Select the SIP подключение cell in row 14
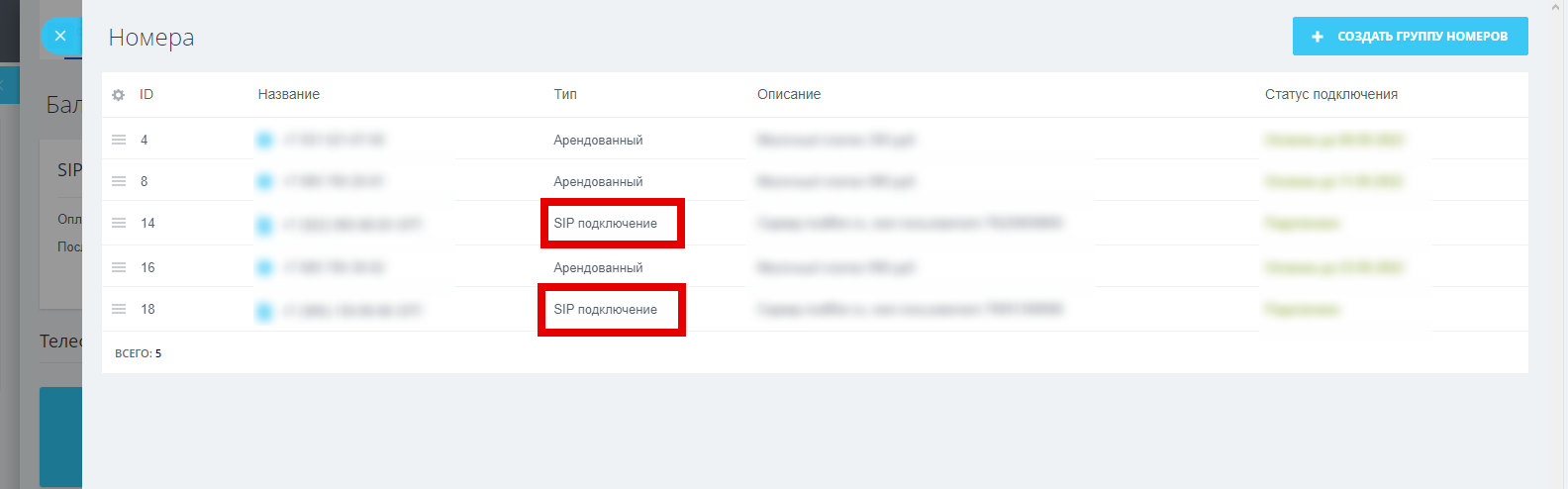The image size is (1568, 489). pos(606,223)
